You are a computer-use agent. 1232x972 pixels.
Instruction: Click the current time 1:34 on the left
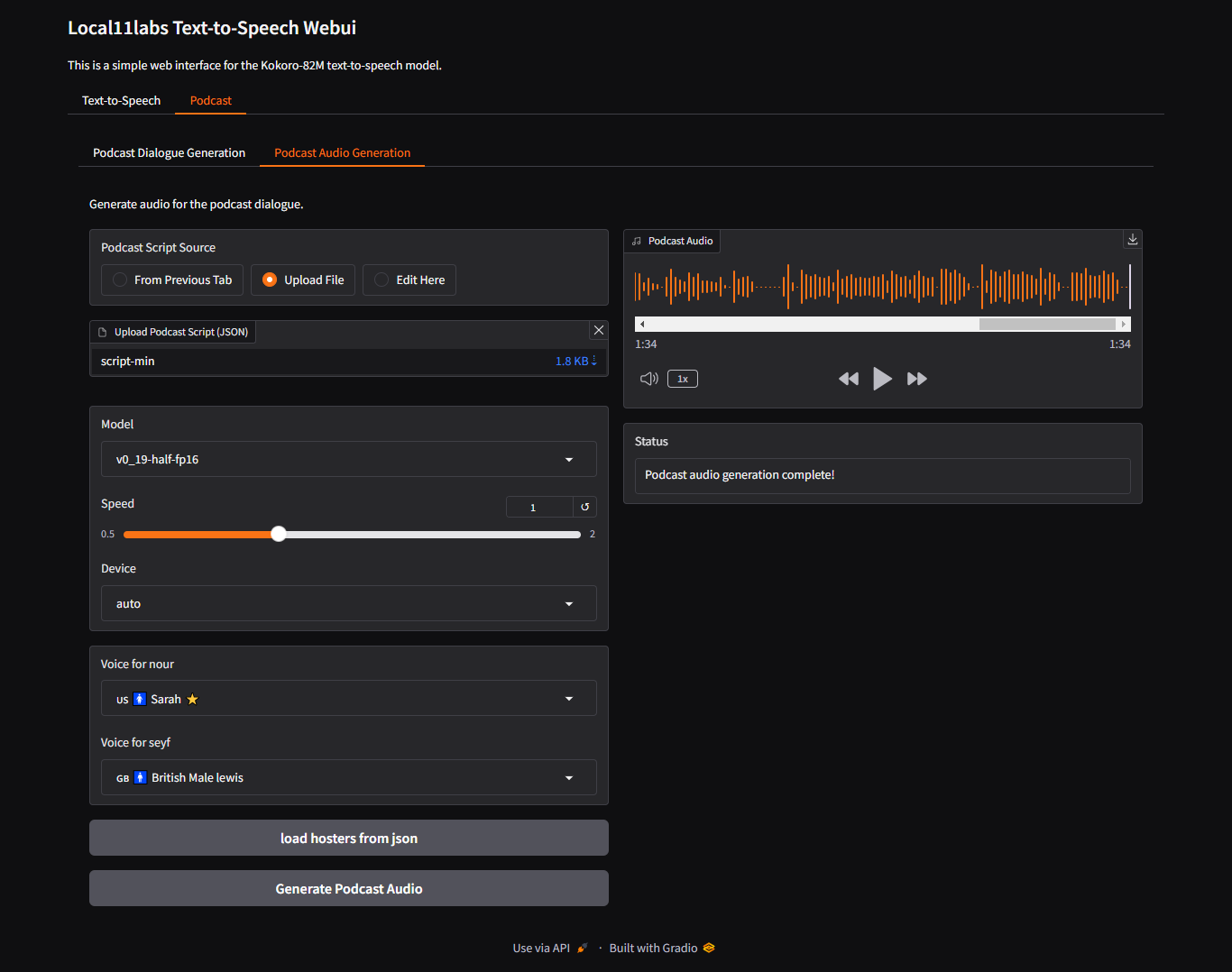pos(646,344)
